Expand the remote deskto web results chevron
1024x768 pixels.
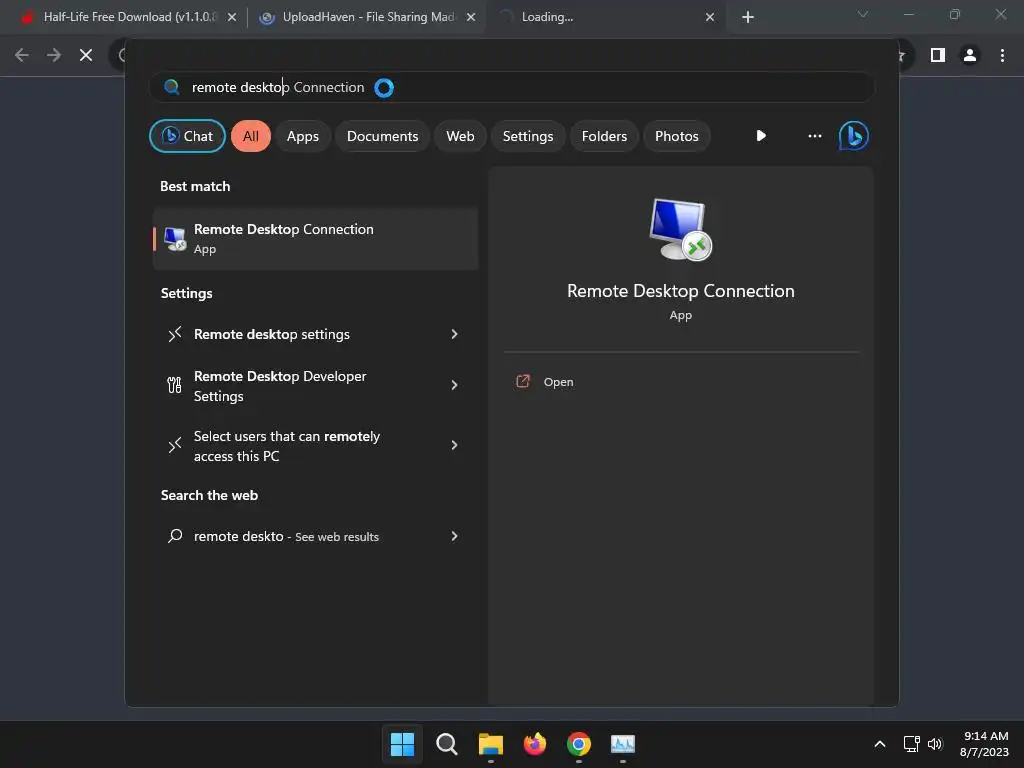click(455, 536)
